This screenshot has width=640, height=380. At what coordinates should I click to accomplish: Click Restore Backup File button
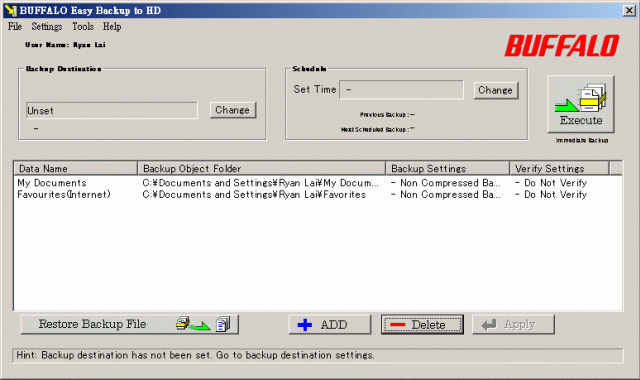pos(130,324)
